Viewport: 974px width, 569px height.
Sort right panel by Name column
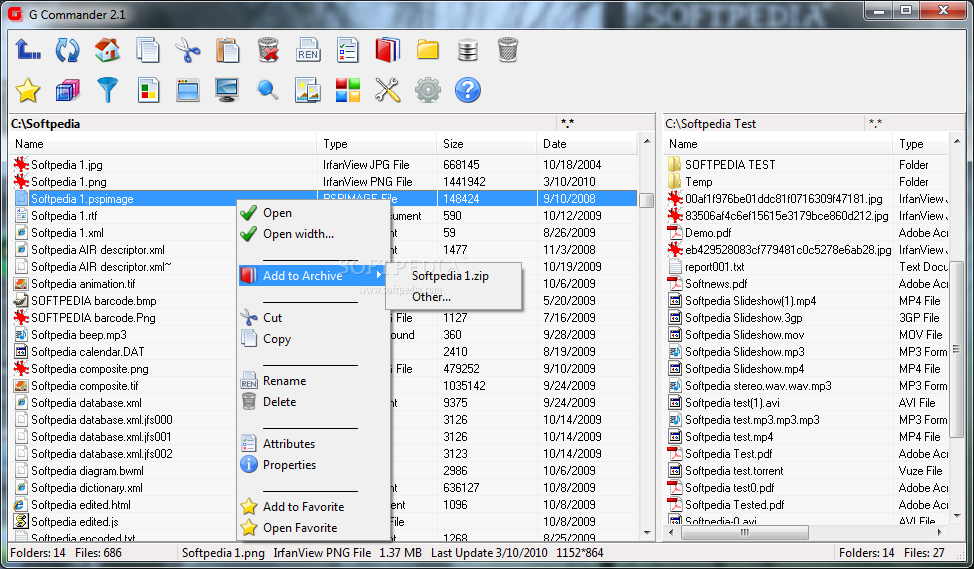pyautogui.click(x=778, y=144)
